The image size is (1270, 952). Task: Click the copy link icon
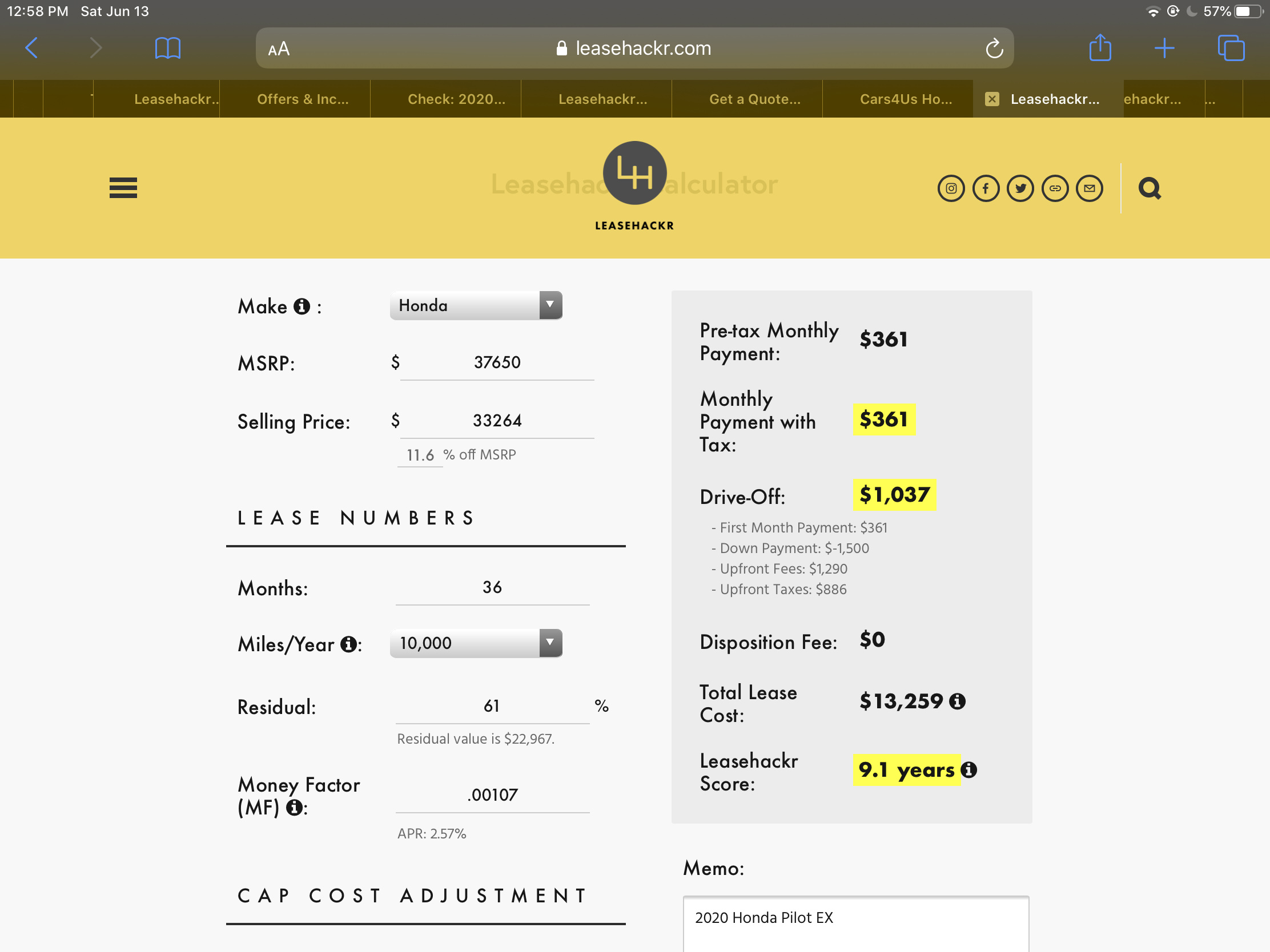(x=1055, y=188)
